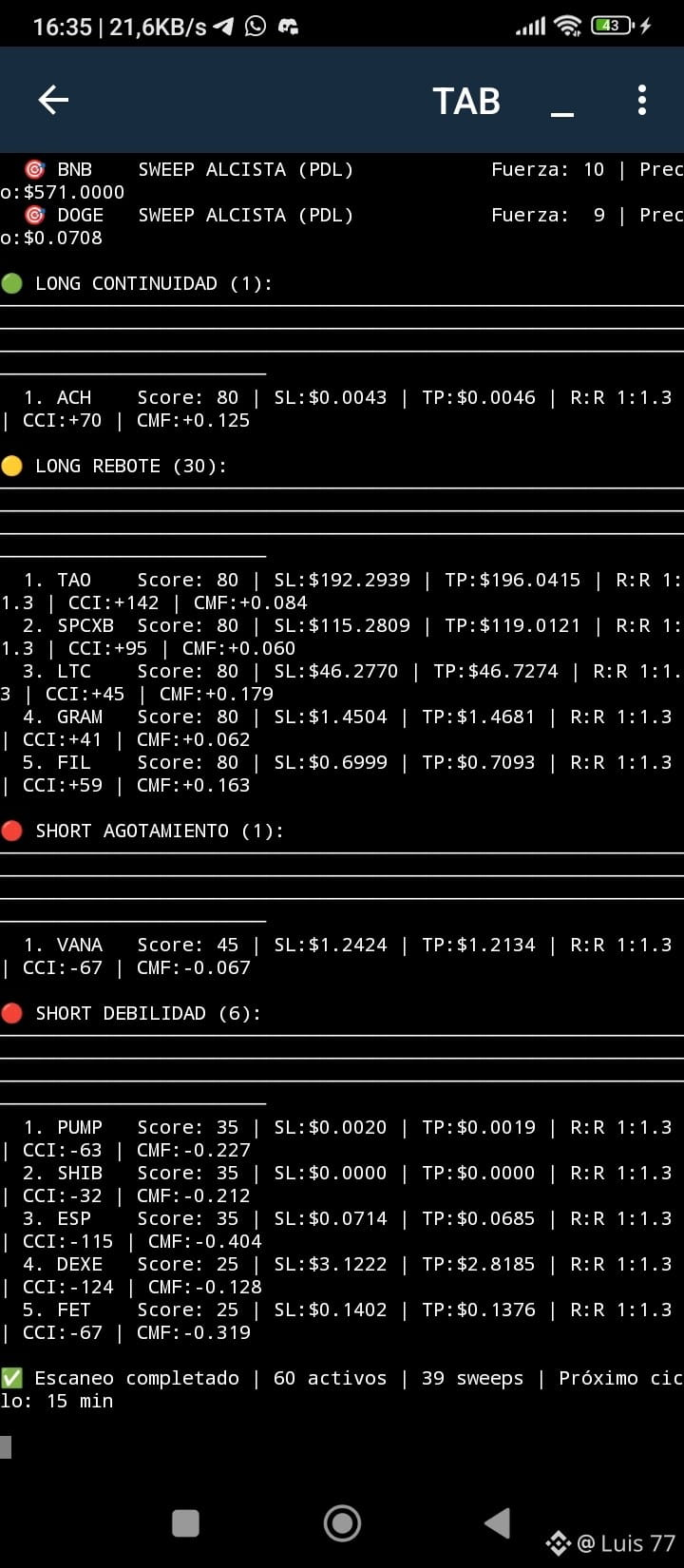This screenshot has height=1568, width=684.
Task: Select the text '1. ACH'
Action: pos(58,397)
